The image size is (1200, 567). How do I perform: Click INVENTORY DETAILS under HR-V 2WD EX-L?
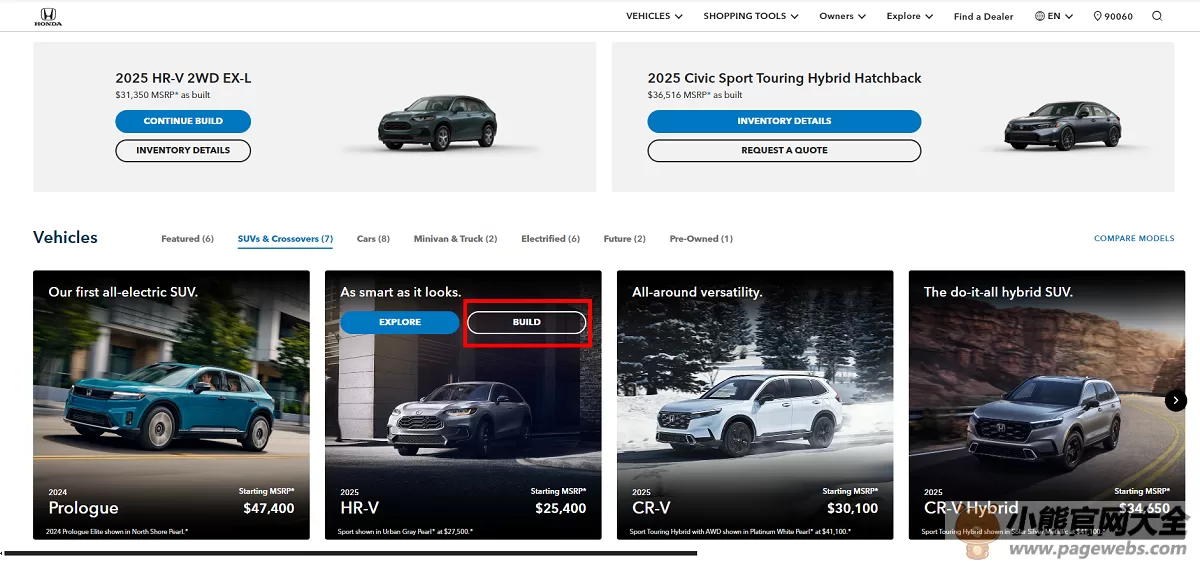point(183,150)
